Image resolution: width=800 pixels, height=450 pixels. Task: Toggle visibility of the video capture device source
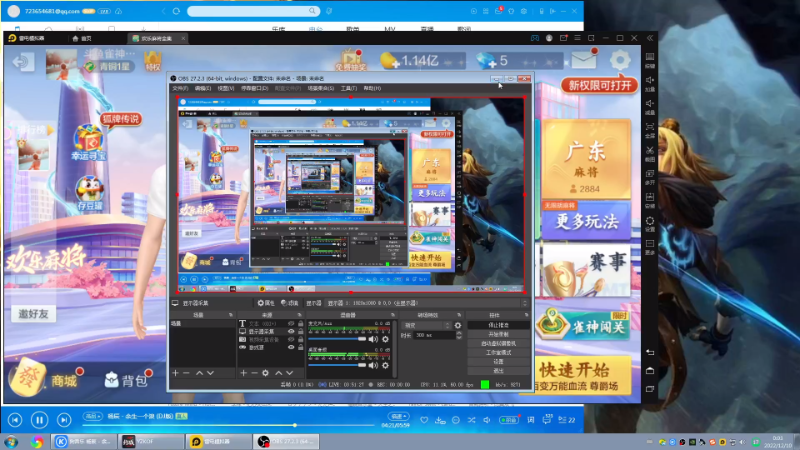(291, 339)
